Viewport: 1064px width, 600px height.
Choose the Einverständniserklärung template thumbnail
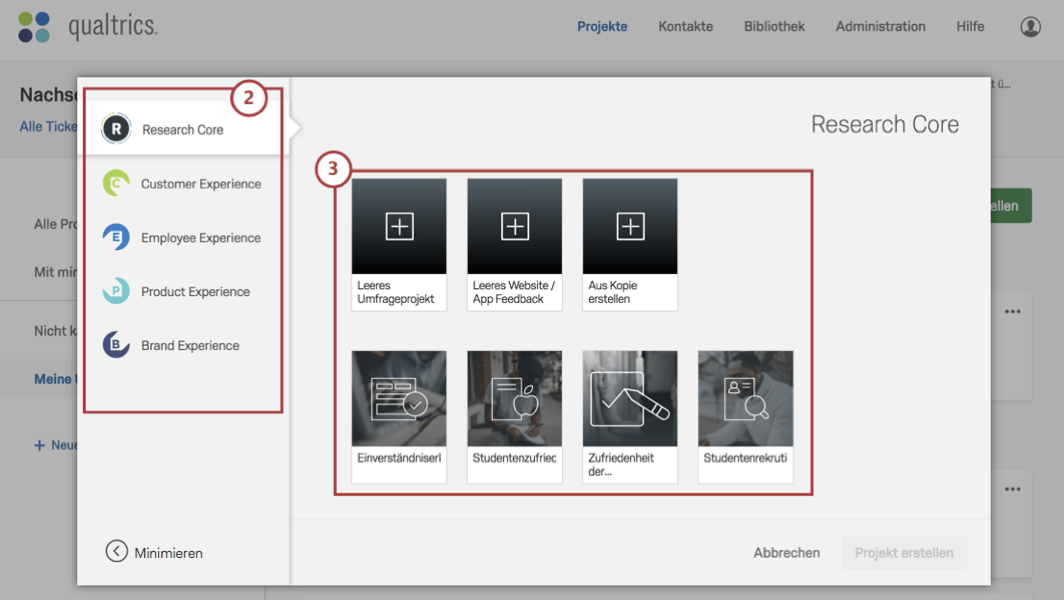point(399,398)
